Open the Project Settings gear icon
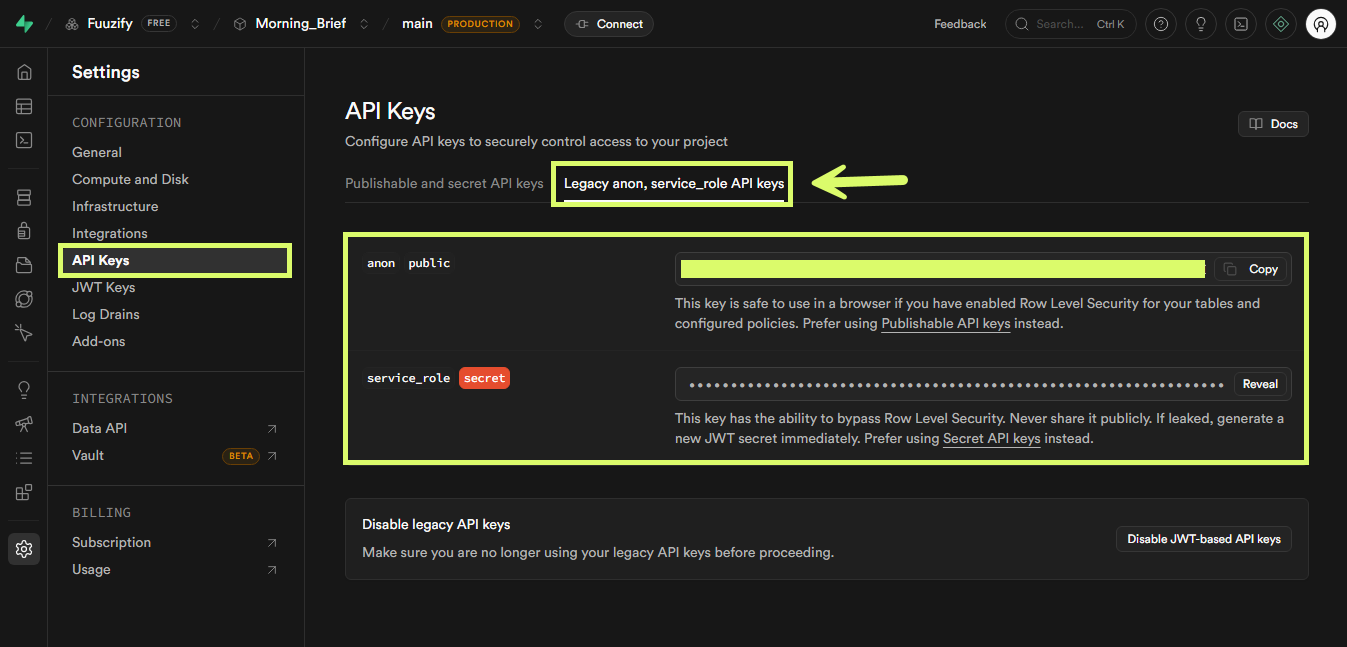 point(24,549)
